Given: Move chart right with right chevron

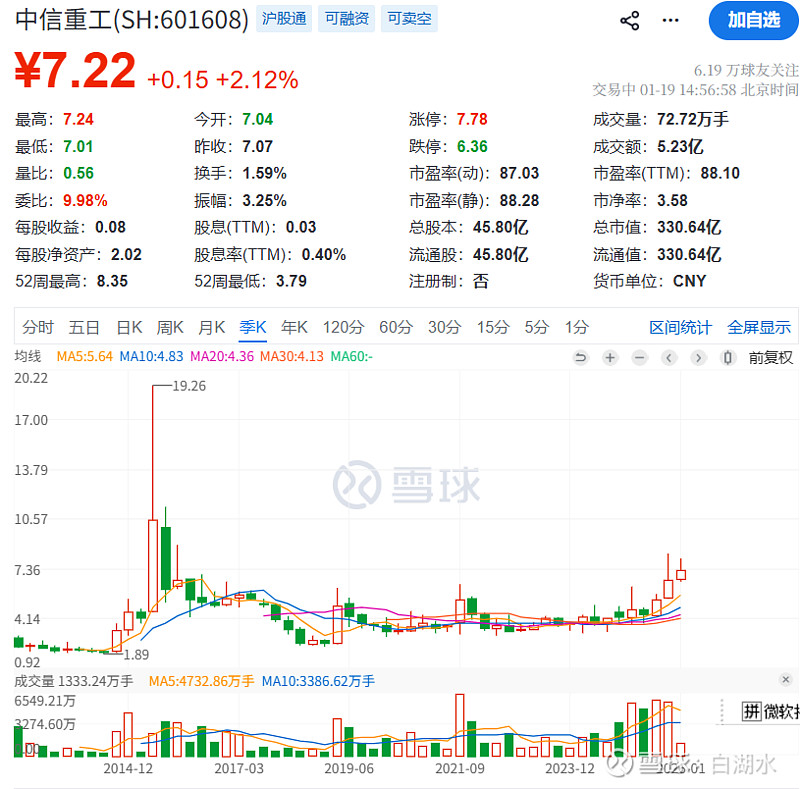Looking at the screenshot, I should tap(698, 358).
